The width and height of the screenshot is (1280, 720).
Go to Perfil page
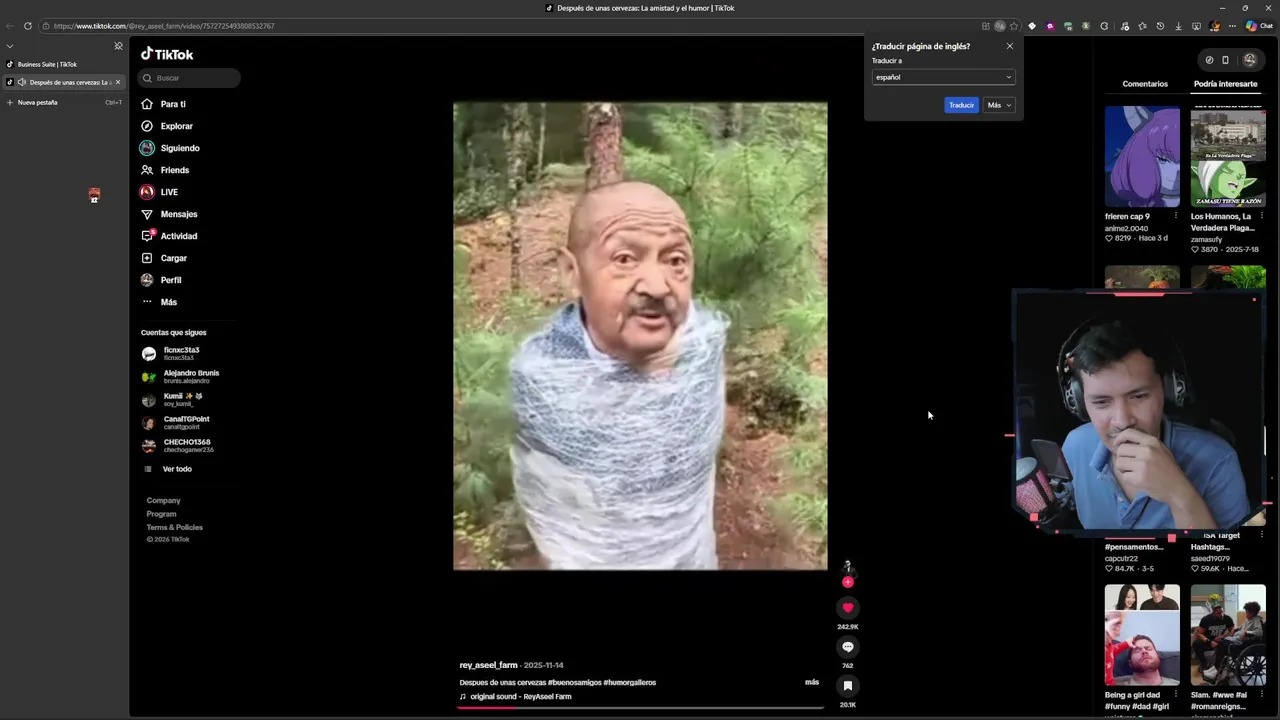[x=162, y=280]
